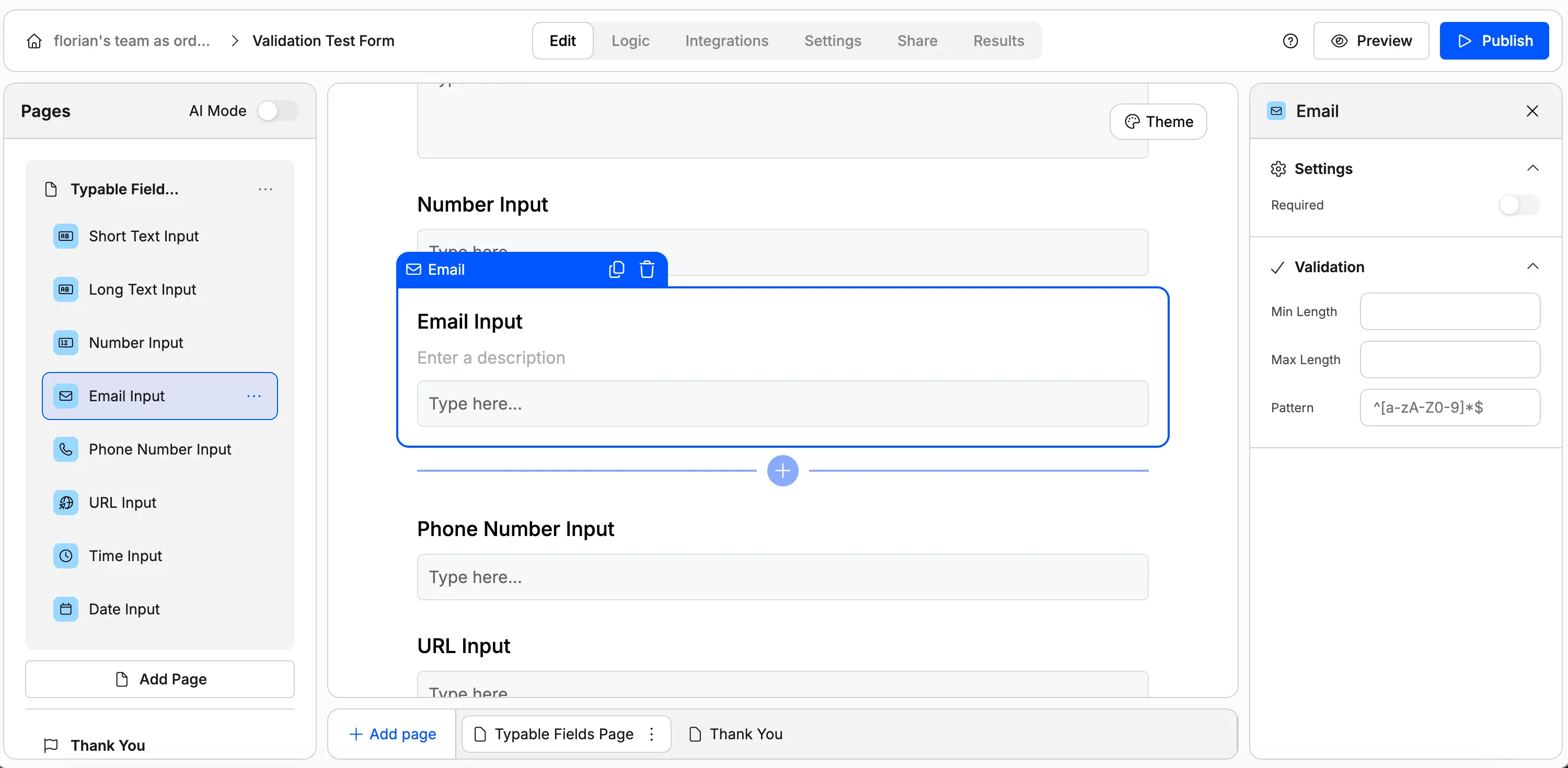Click Enter a description placeholder

point(491,358)
